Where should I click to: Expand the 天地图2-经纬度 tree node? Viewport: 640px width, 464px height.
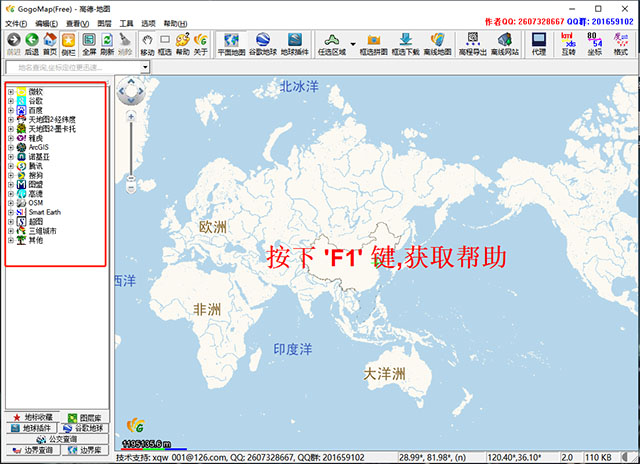click(11, 120)
